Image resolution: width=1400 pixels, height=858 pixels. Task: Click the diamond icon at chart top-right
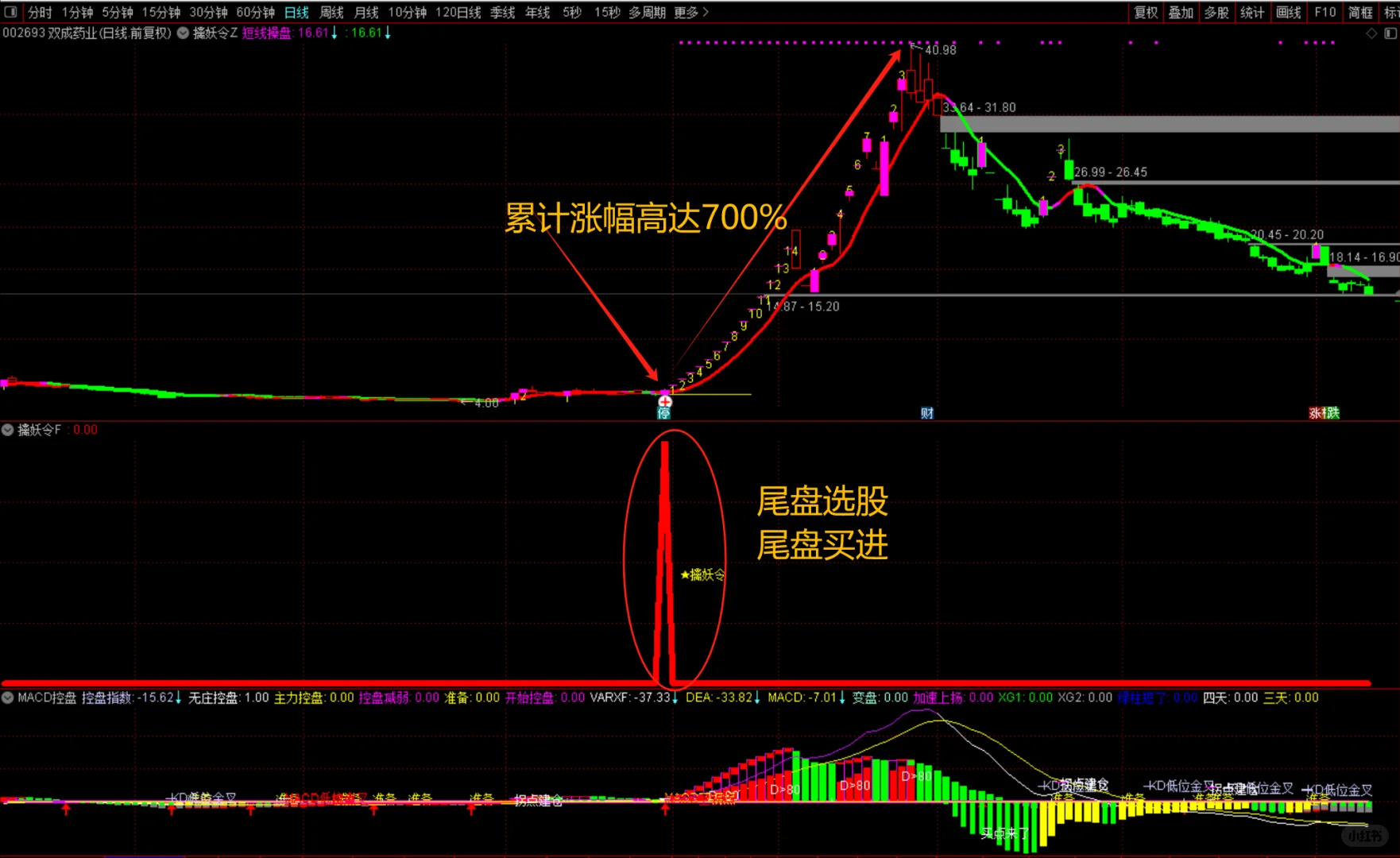pos(1371,33)
